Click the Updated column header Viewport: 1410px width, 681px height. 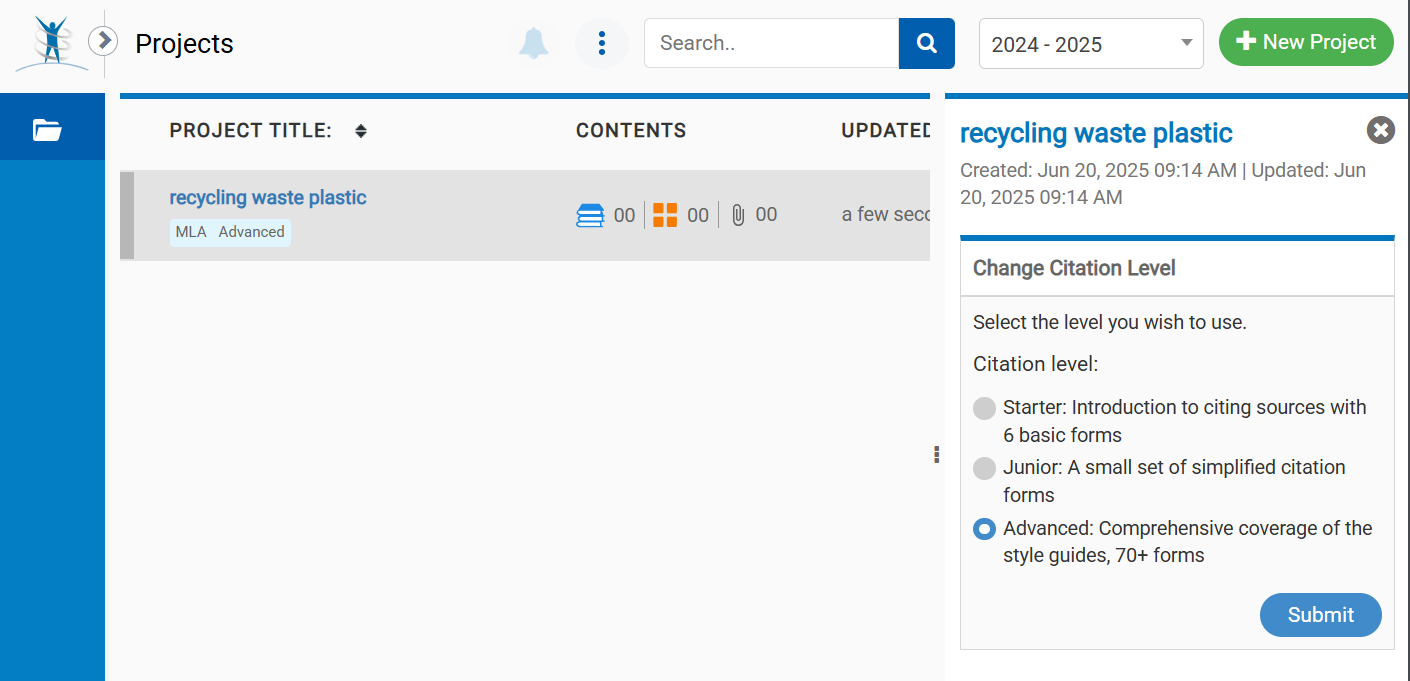click(x=886, y=131)
